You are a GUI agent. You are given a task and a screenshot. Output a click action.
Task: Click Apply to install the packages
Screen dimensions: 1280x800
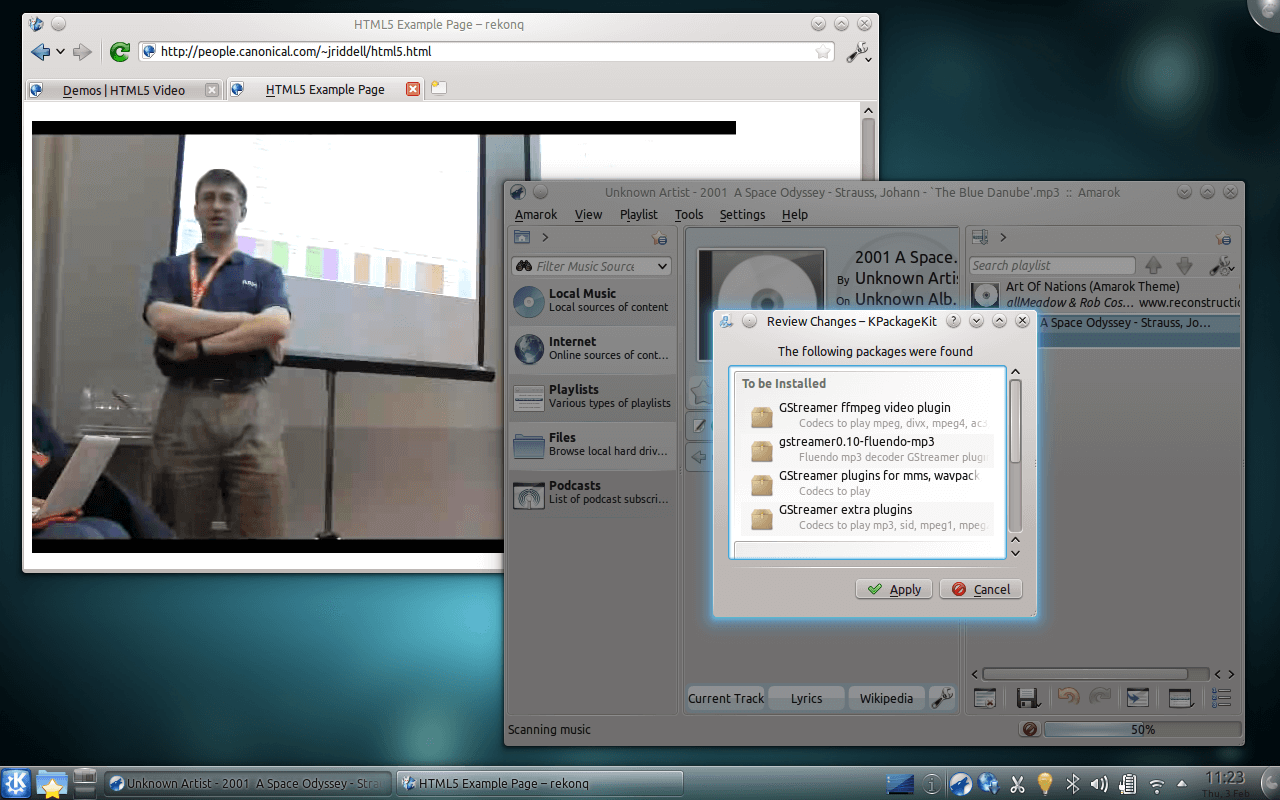click(894, 589)
